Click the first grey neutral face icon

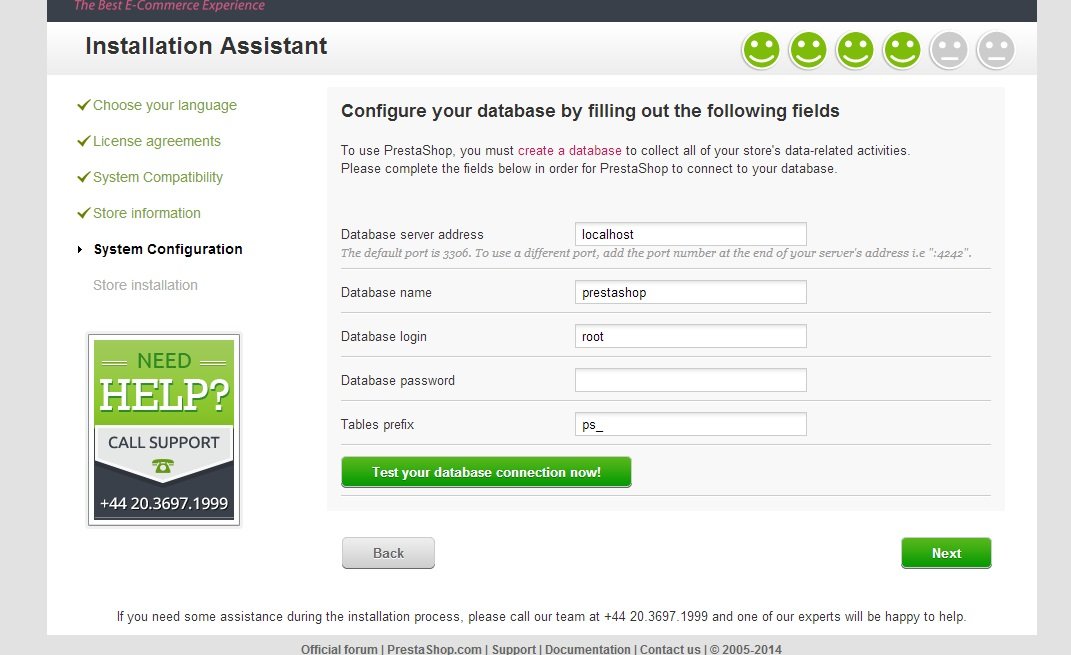pos(949,50)
